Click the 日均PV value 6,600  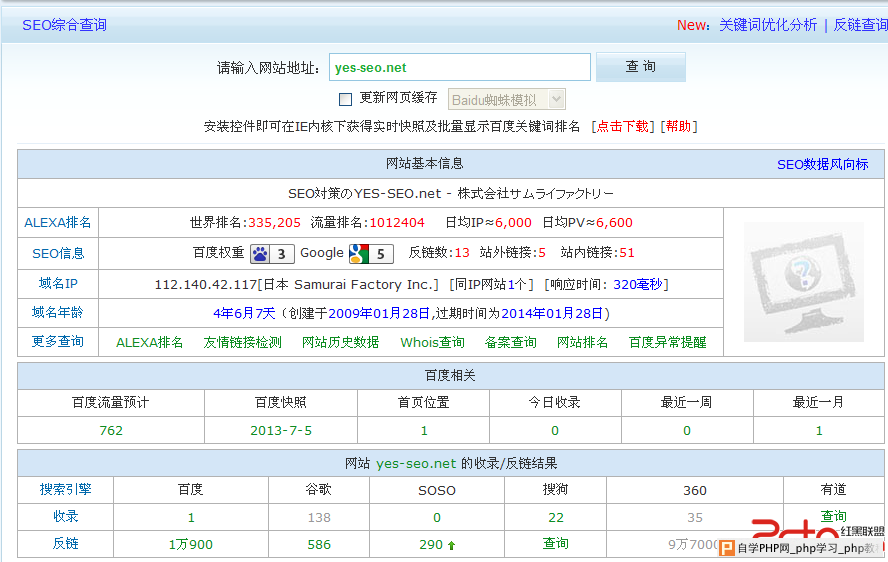tap(614, 223)
